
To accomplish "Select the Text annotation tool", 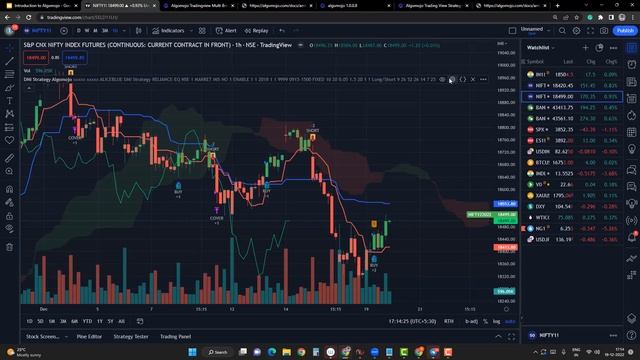I will 9,100.
